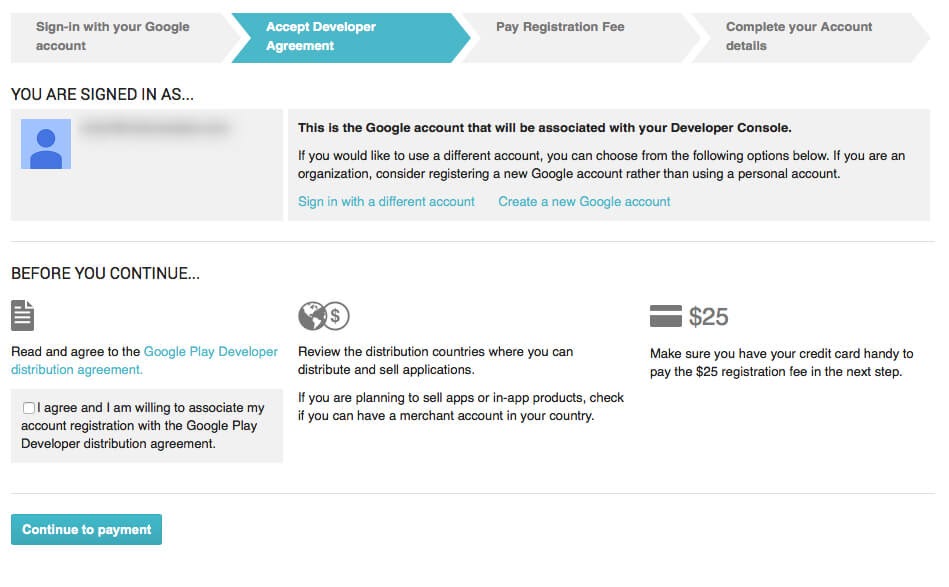Click the YOU ARE SIGNED IN AS heading
The width and height of the screenshot is (949, 587).
point(101,94)
